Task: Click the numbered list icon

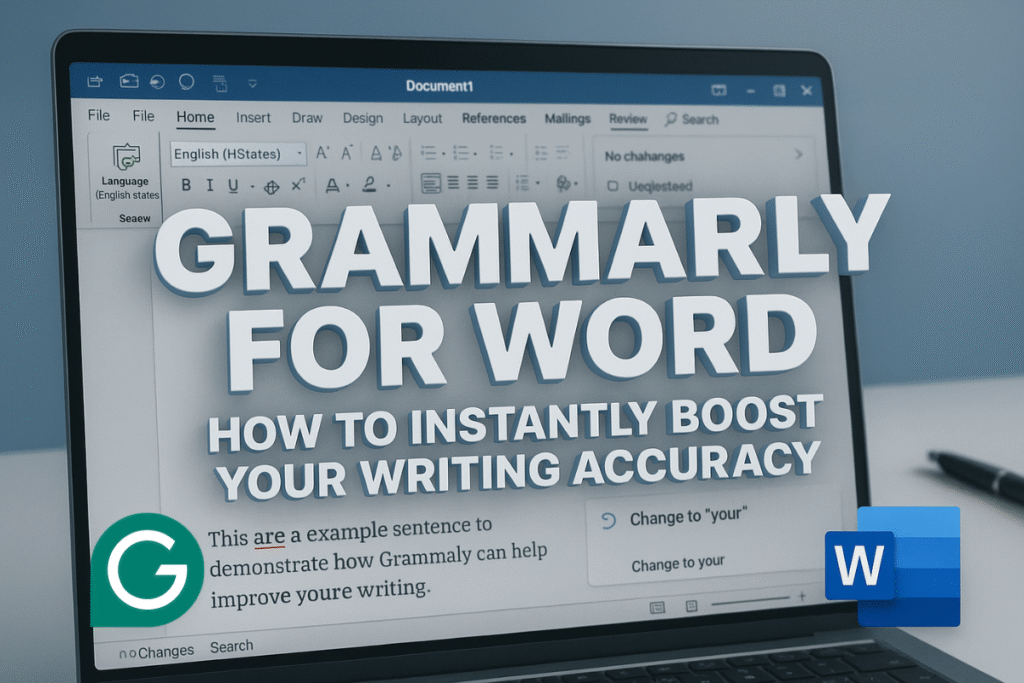Action: pyautogui.click(x=461, y=153)
